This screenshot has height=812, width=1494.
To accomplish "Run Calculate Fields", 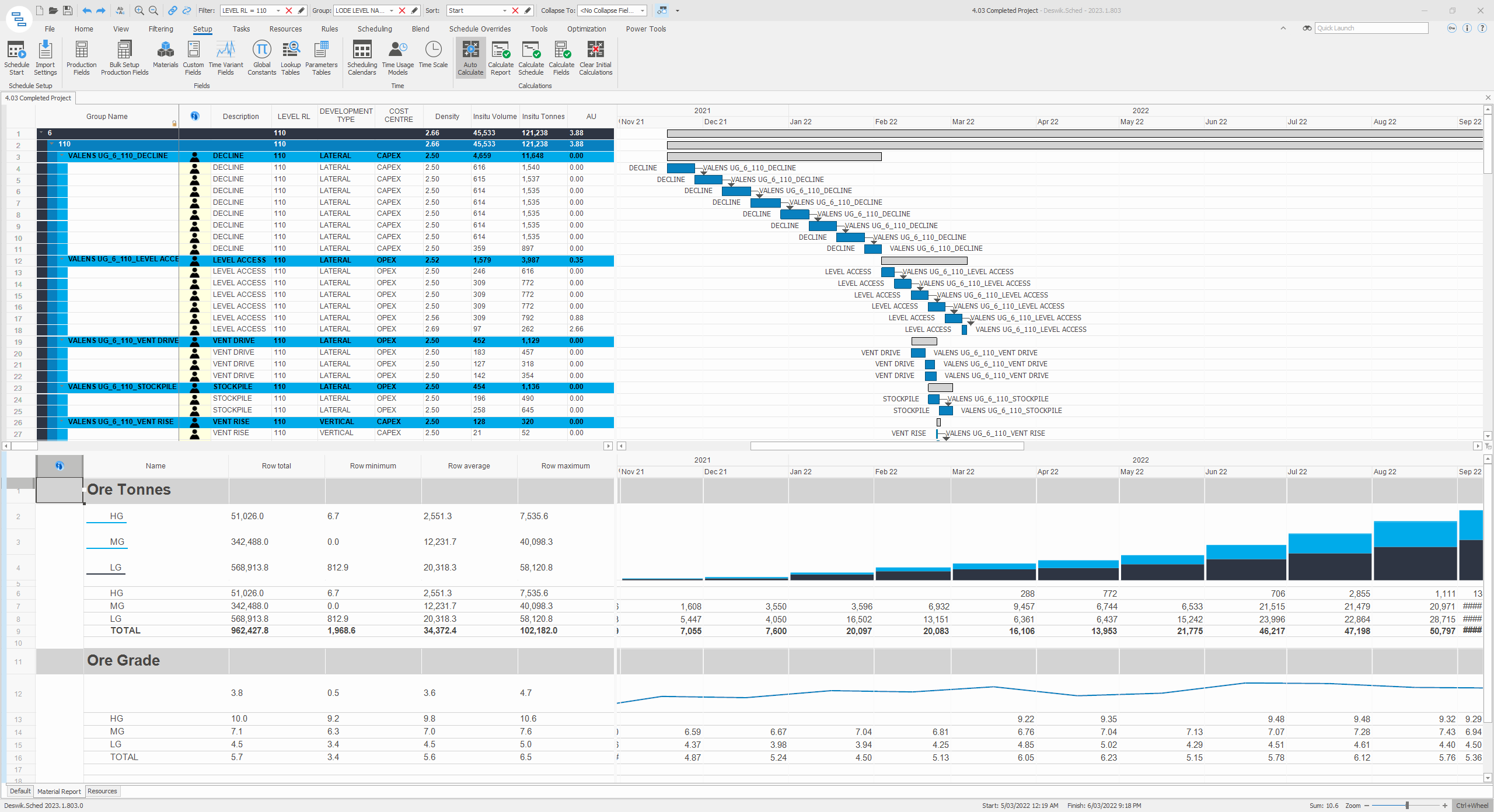I will [x=561, y=58].
